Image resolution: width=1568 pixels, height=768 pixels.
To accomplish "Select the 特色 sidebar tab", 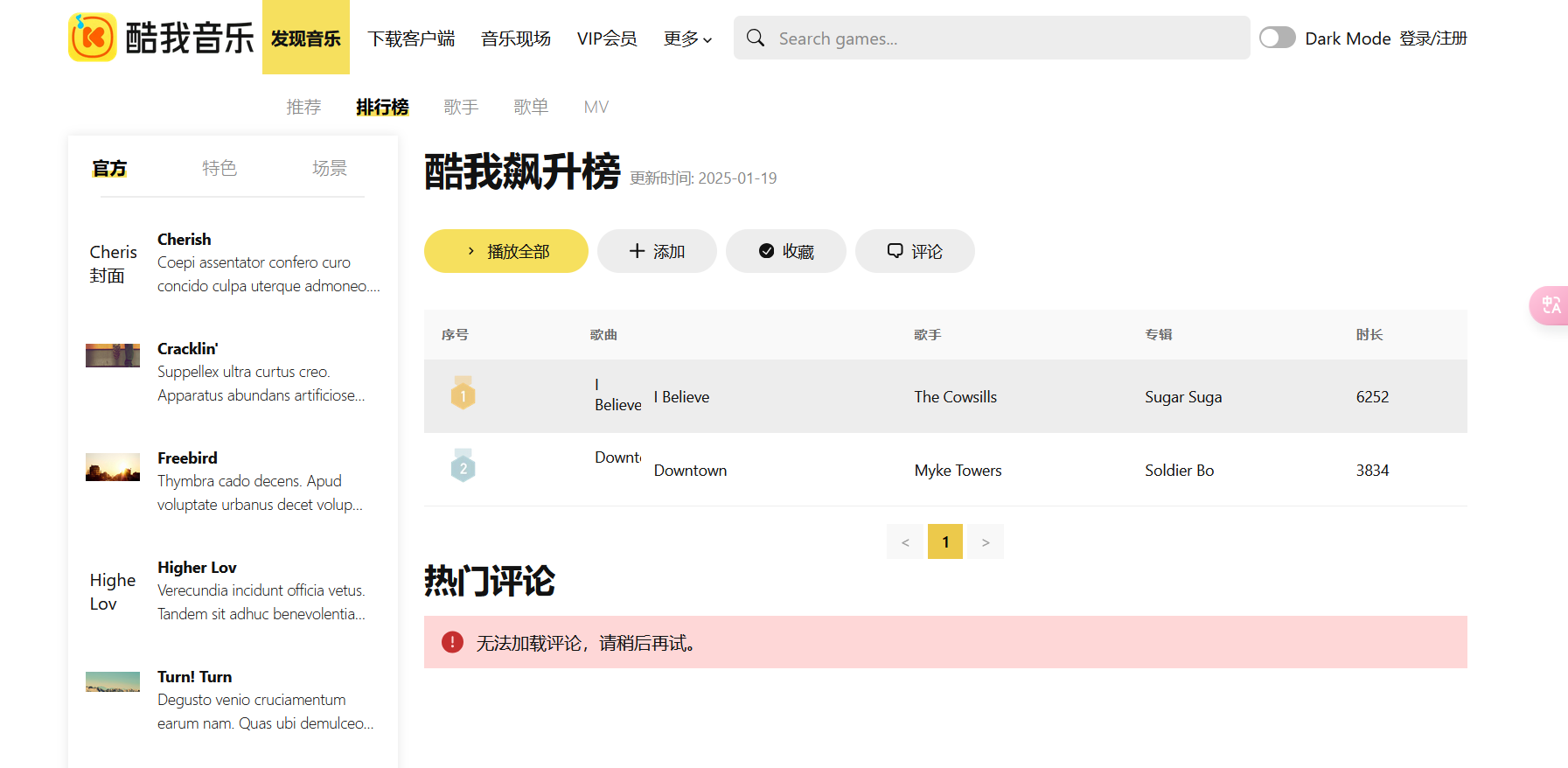I will pyautogui.click(x=220, y=168).
